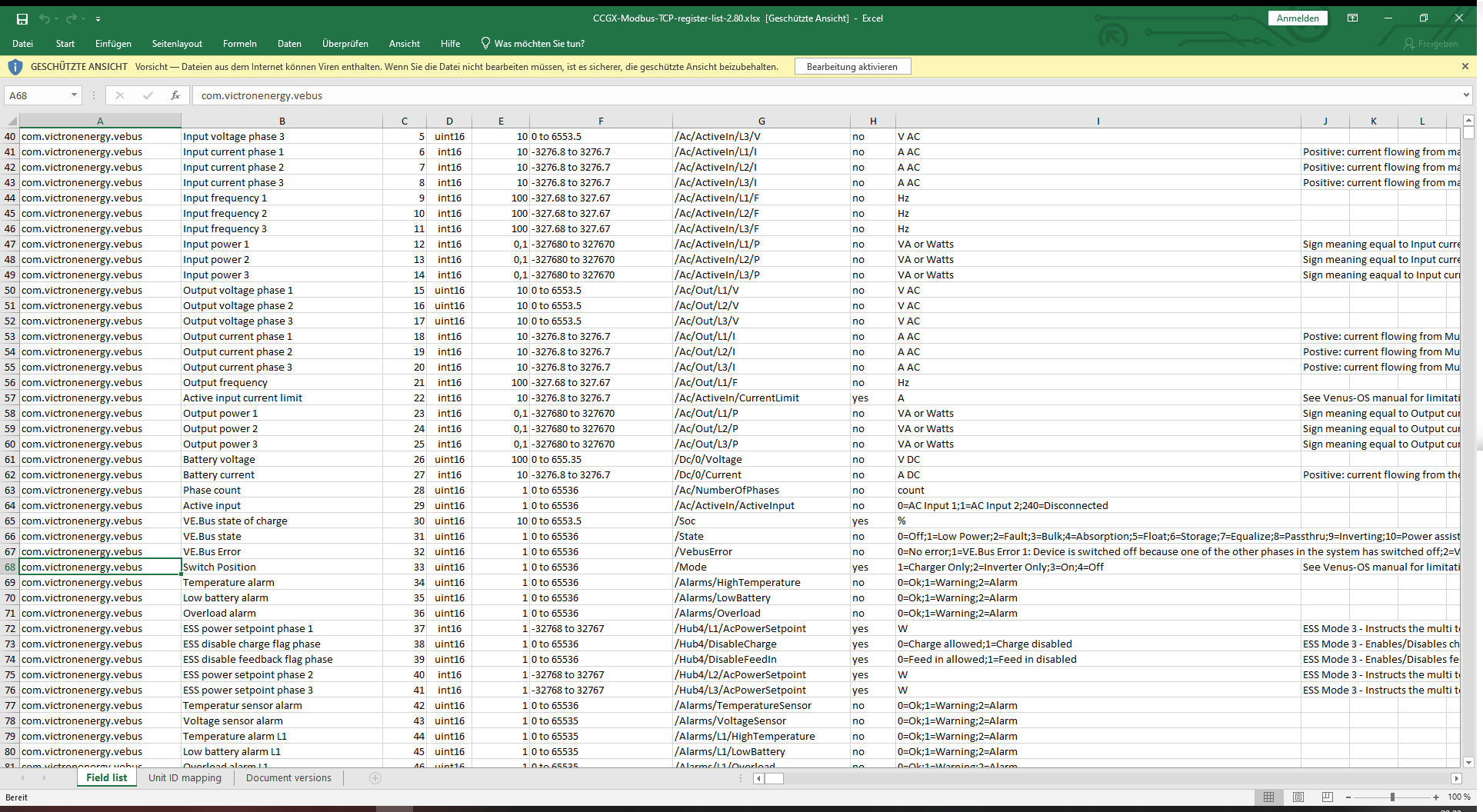Click cell 'Switch Position' in row 68
1483x812 pixels.
pos(282,567)
